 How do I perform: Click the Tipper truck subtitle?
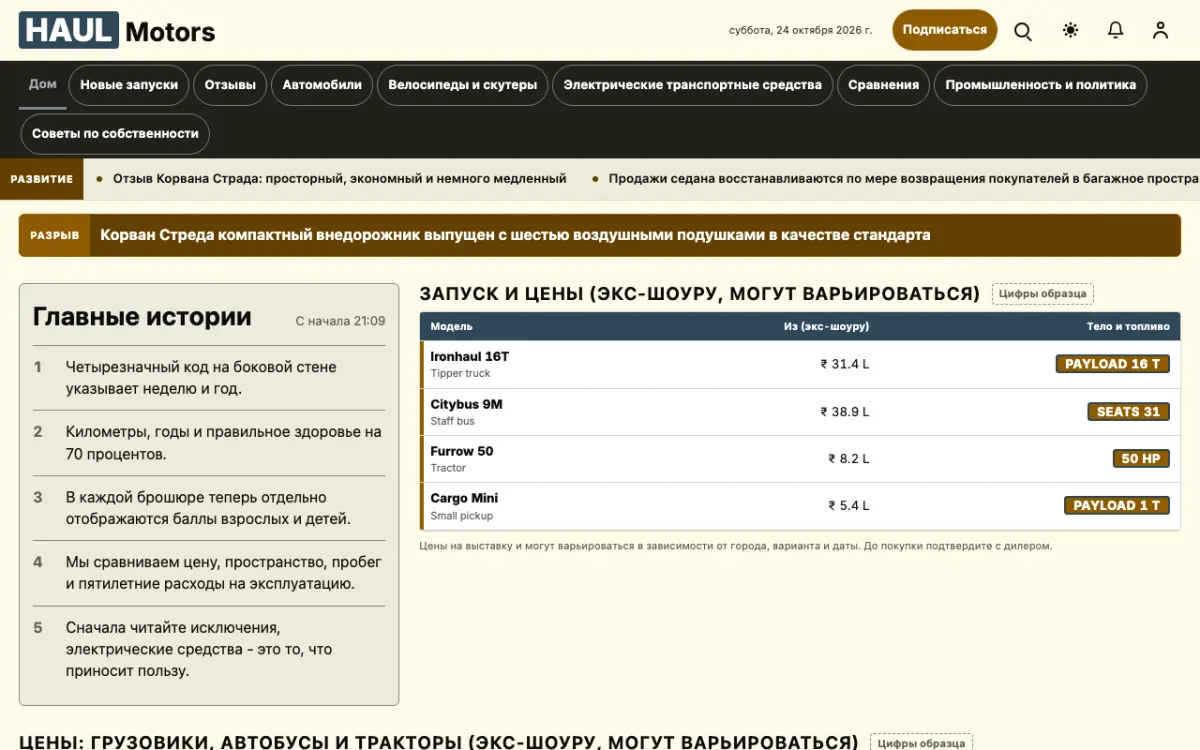461,374
